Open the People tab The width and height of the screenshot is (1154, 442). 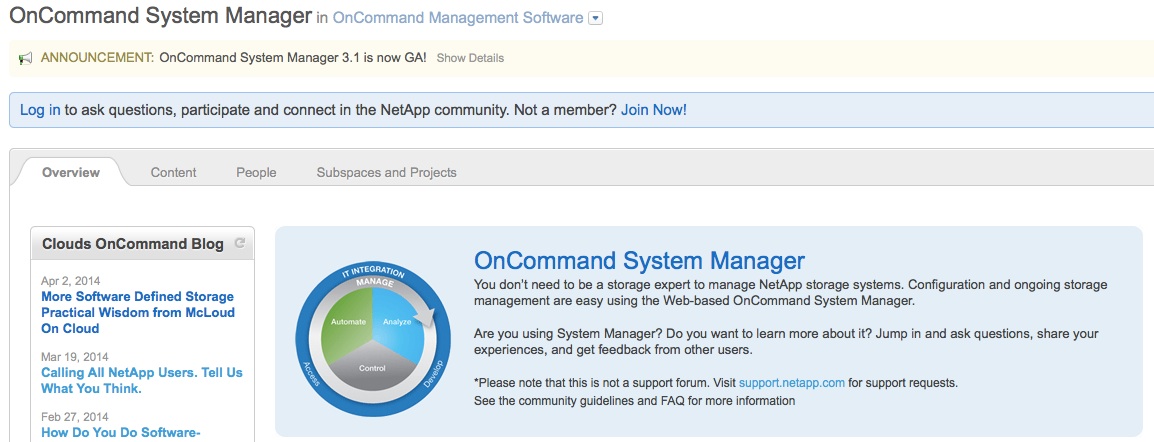click(256, 172)
